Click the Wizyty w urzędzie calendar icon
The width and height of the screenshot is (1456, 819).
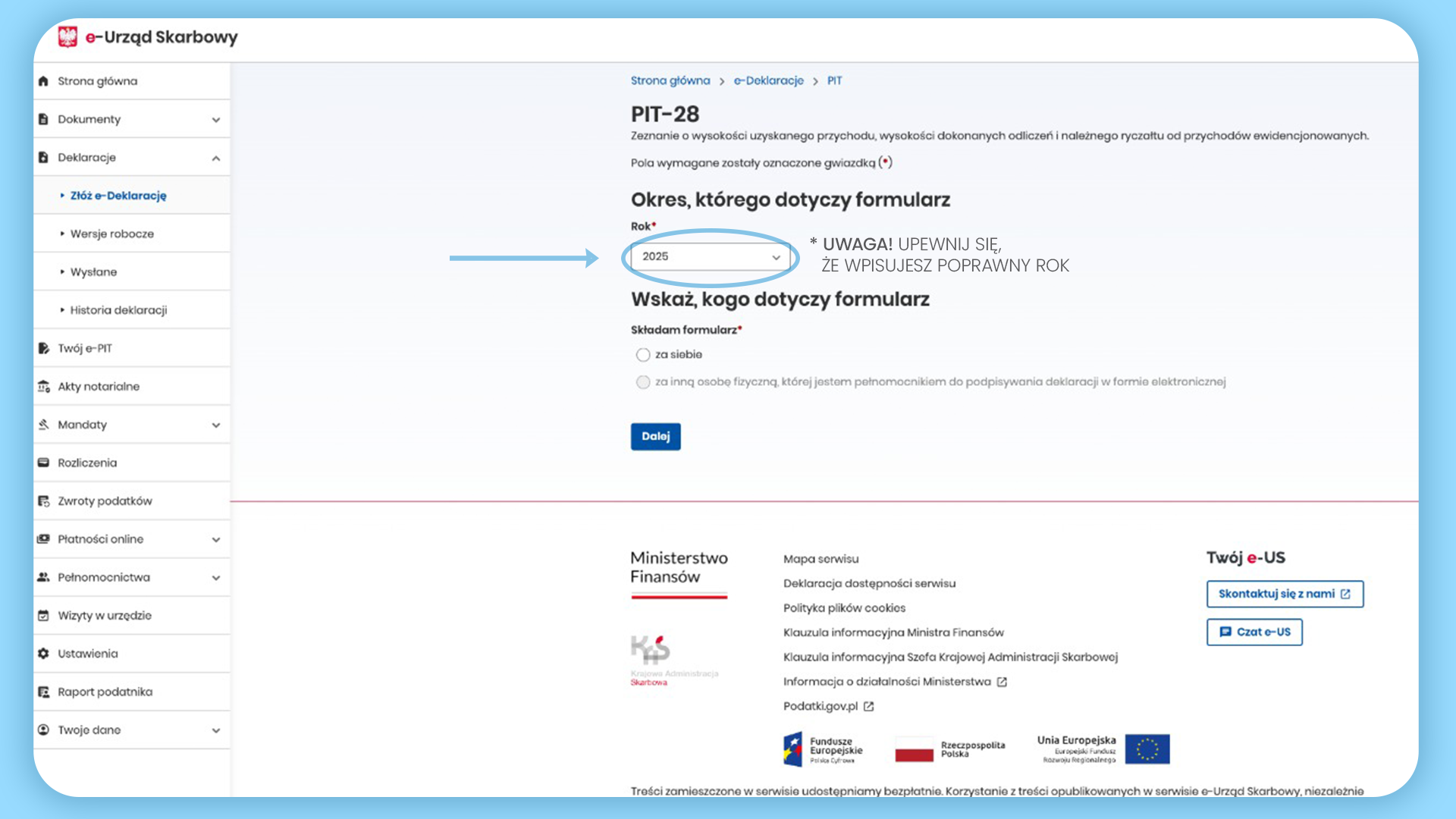pyautogui.click(x=43, y=616)
